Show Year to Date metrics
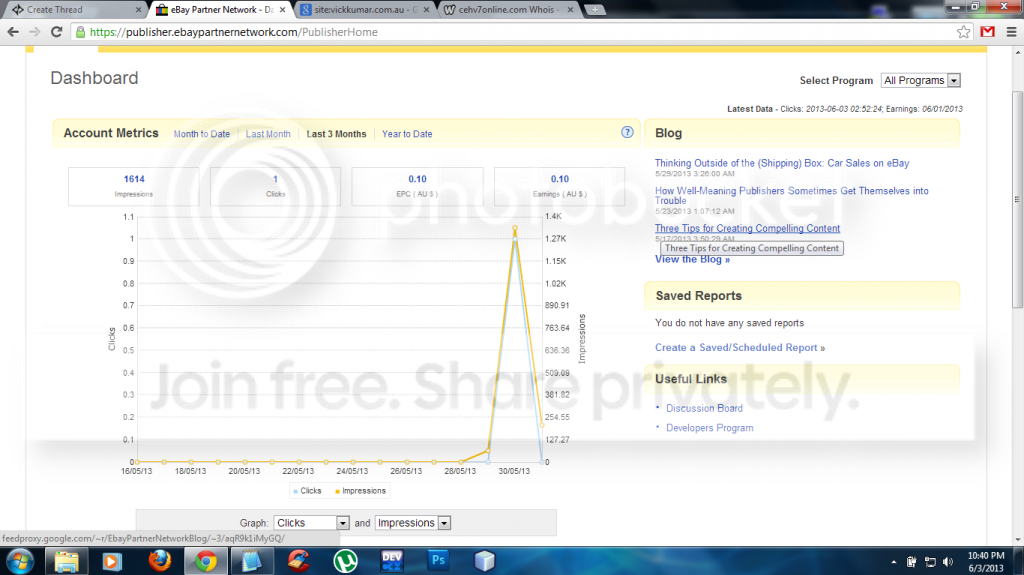Image resolution: width=1024 pixels, height=575 pixels. point(407,134)
